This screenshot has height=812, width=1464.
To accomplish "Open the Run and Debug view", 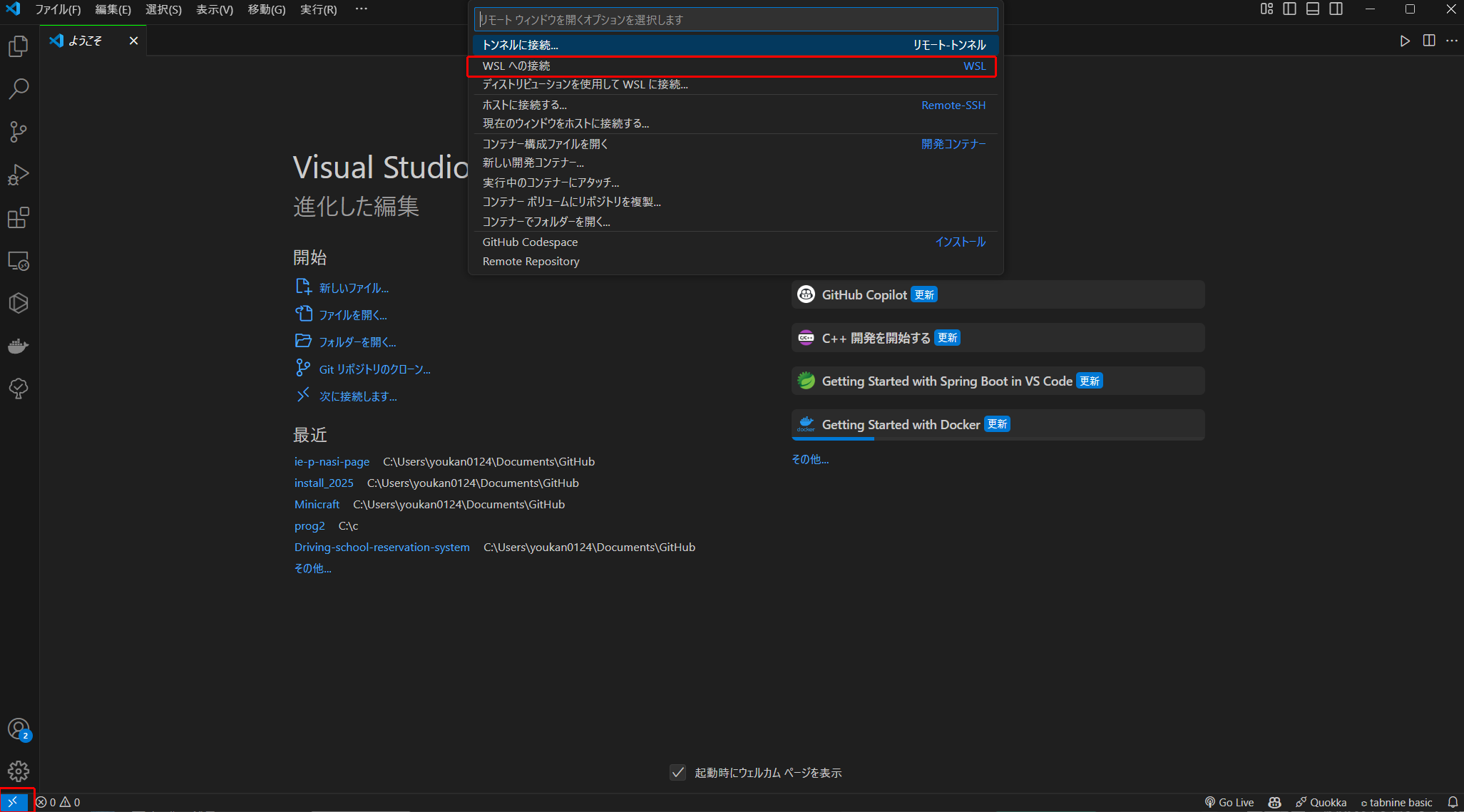I will tap(19, 175).
